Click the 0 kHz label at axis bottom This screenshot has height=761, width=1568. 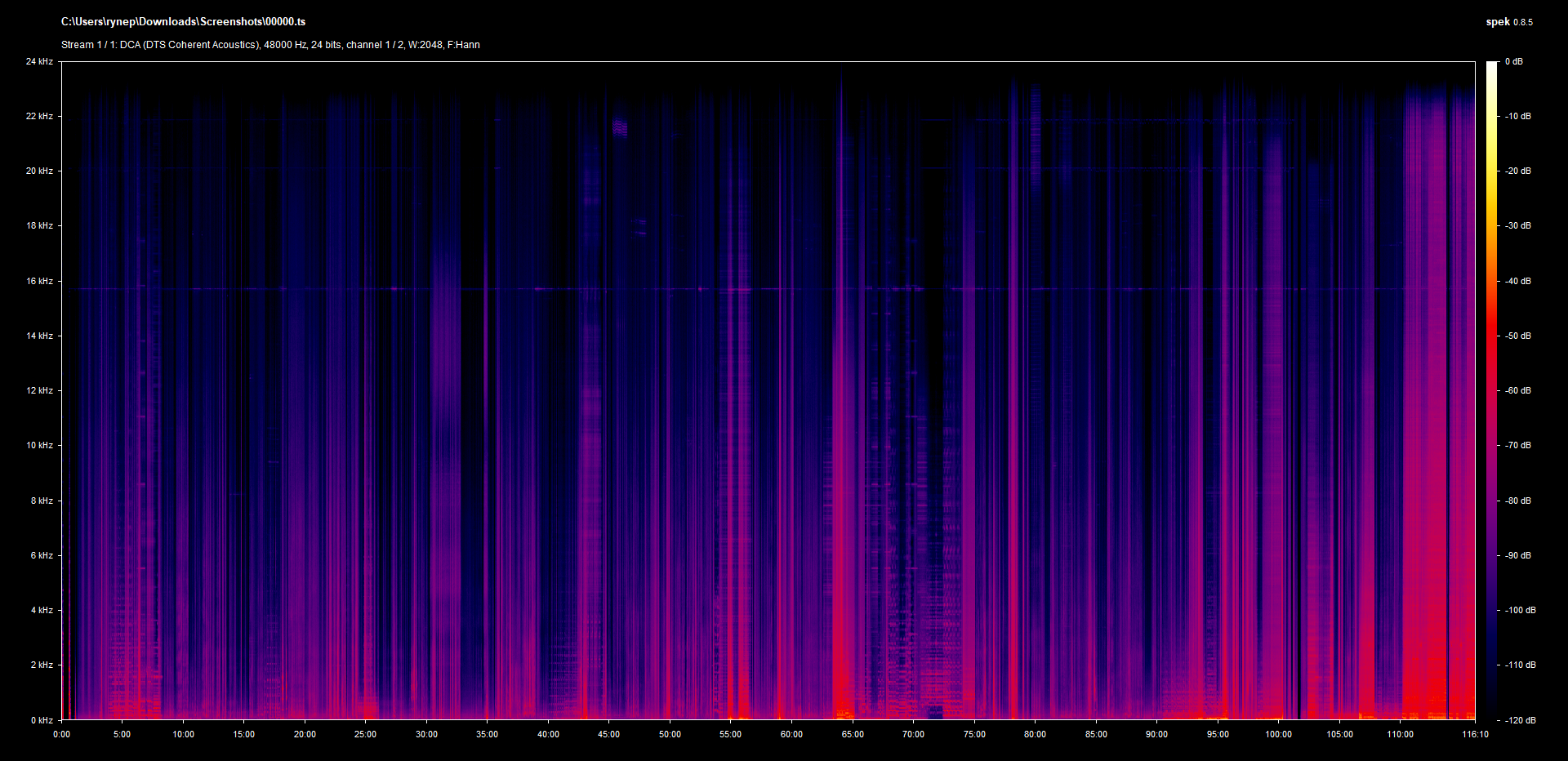pos(42,720)
